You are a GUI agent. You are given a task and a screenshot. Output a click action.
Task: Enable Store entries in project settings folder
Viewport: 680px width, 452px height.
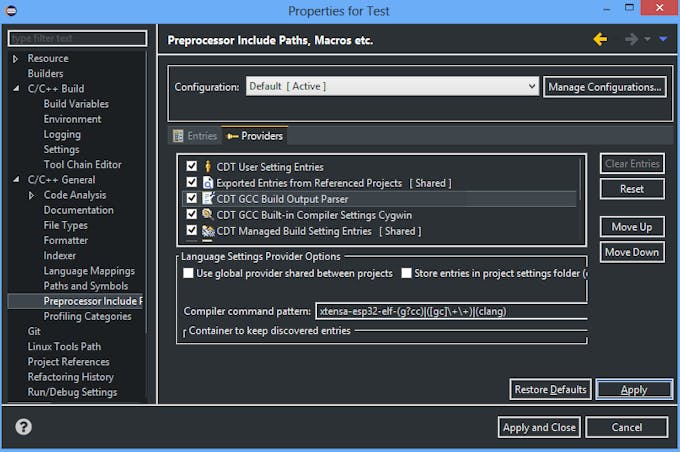click(x=406, y=273)
